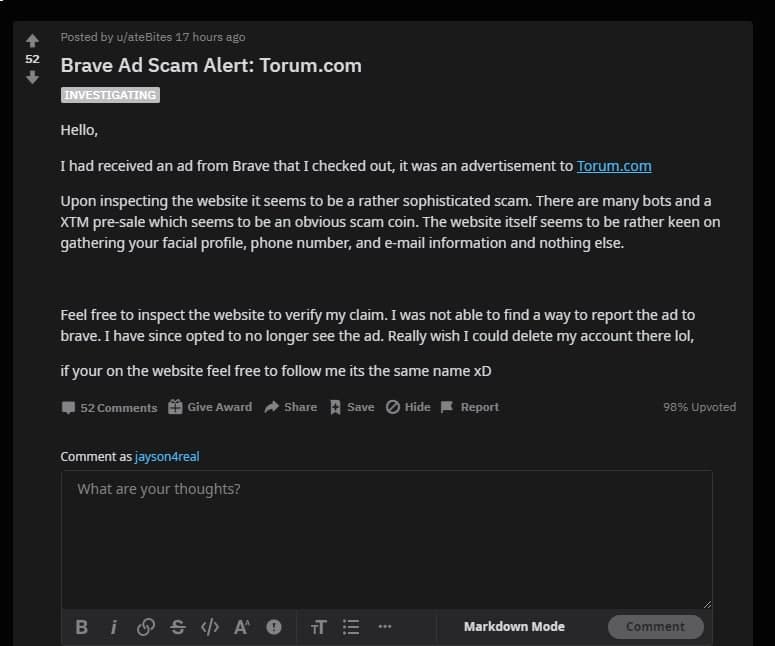The height and width of the screenshot is (646, 775).
Task: Insert a link in the comment
Action: 146,627
